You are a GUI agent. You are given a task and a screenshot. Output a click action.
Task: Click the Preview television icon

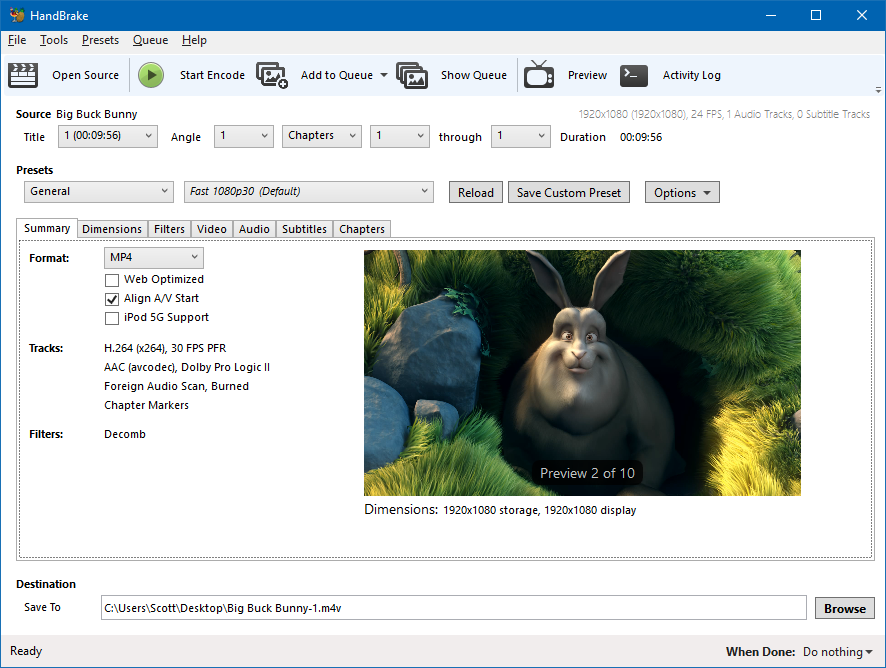538,75
